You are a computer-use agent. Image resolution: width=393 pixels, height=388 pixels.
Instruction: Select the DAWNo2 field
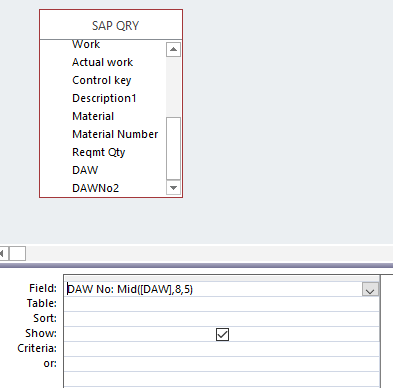click(95, 188)
